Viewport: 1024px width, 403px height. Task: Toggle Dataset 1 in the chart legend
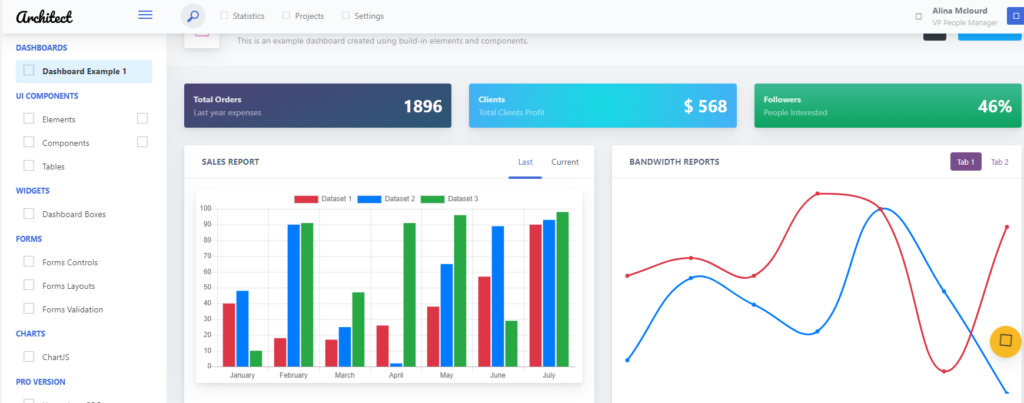(x=322, y=199)
